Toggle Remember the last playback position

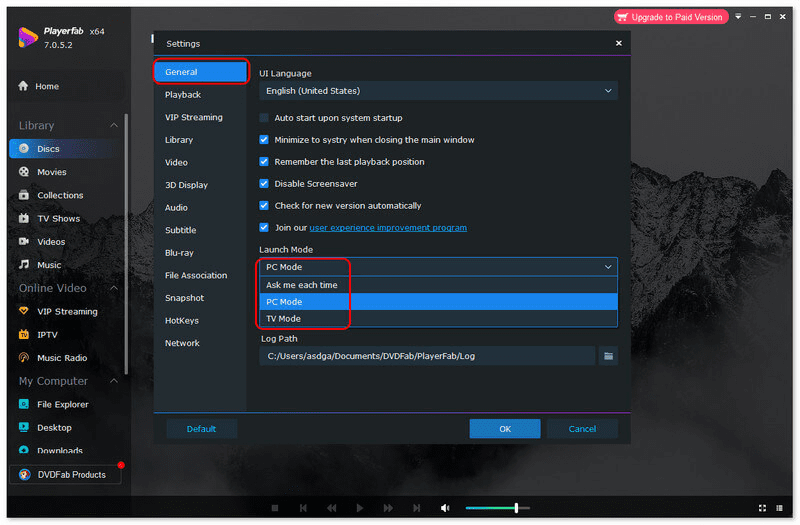(264, 162)
